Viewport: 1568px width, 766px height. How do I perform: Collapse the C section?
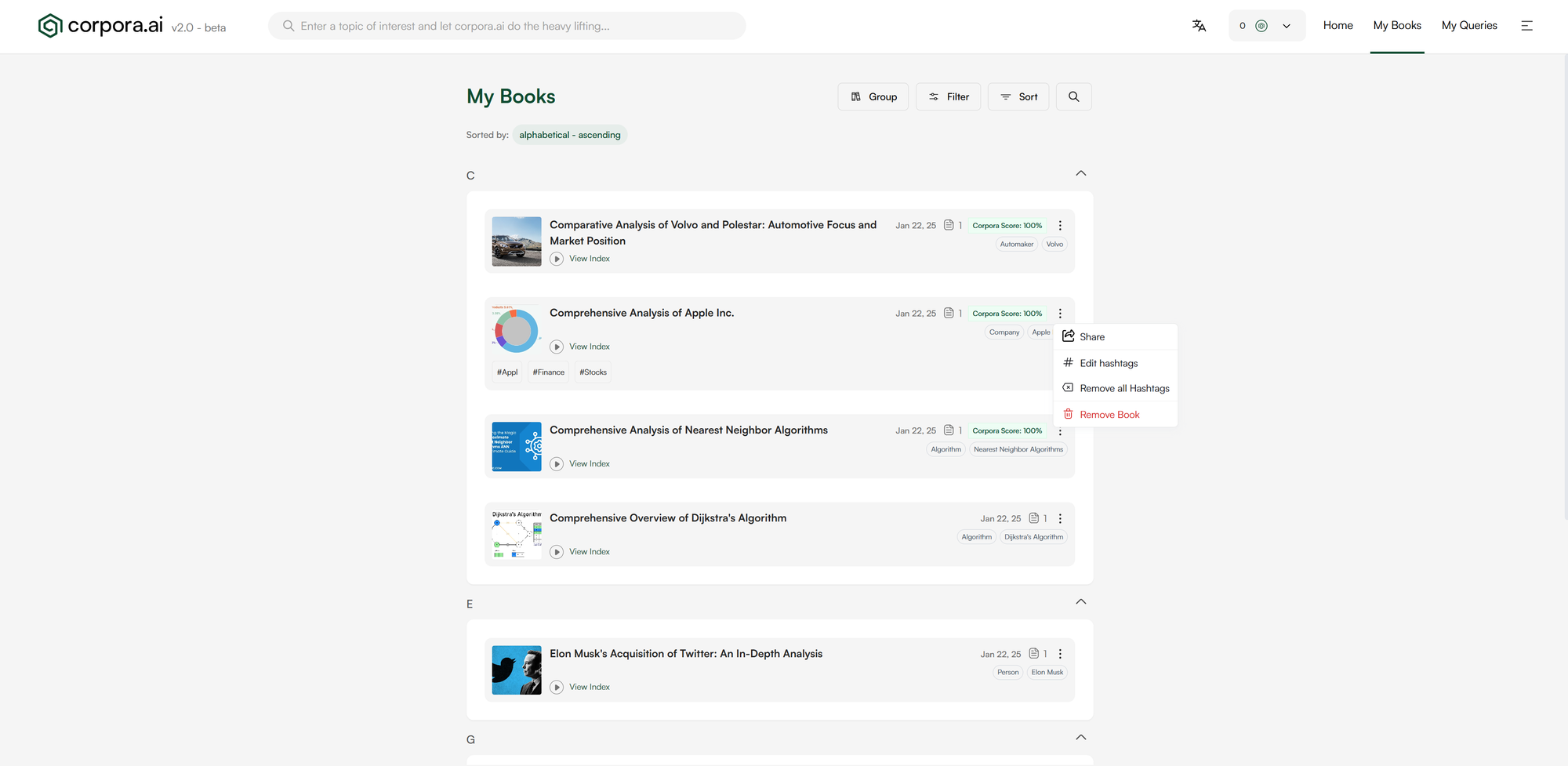coord(1080,173)
